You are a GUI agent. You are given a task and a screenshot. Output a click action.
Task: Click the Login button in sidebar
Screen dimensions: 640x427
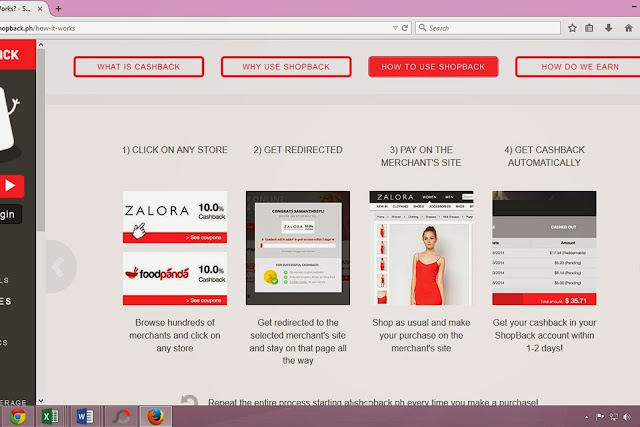9,214
